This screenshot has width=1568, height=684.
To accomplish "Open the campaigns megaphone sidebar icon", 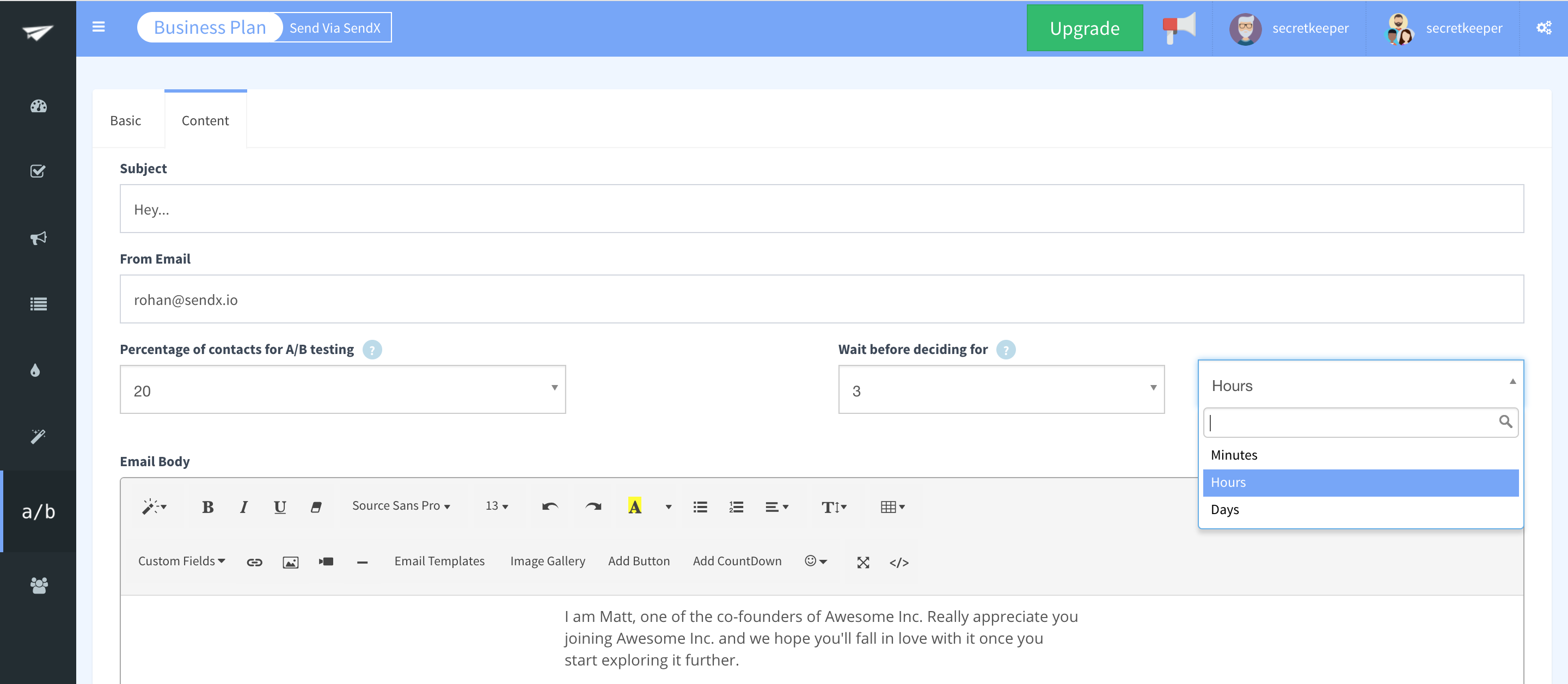I will pyautogui.click(x=38, y=237).
